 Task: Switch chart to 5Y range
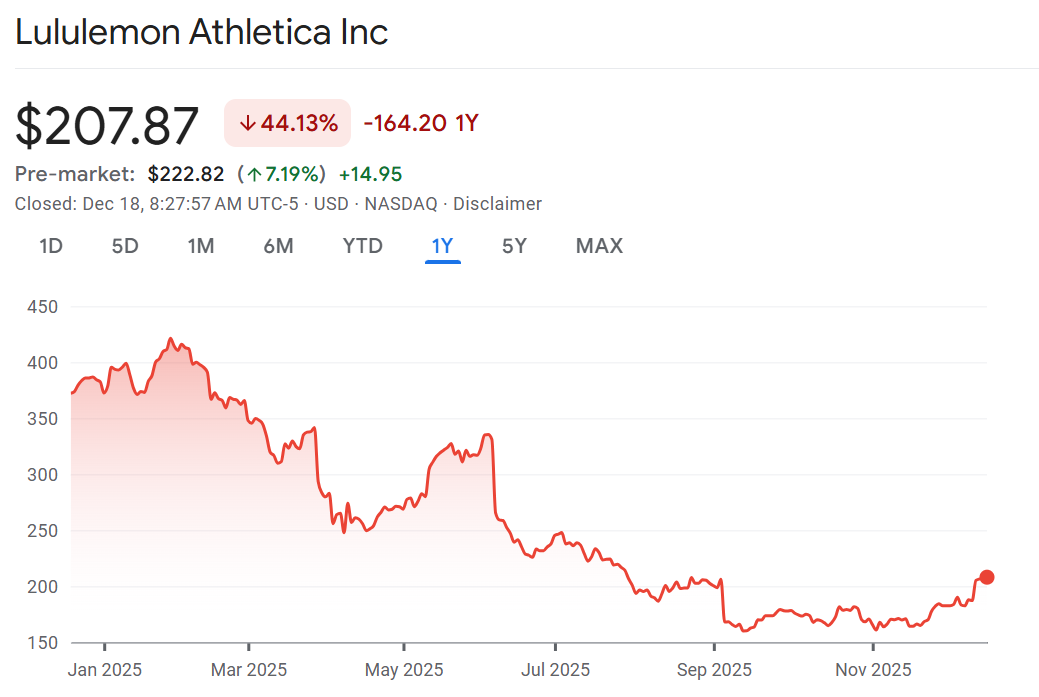click(x=514, y=246)
